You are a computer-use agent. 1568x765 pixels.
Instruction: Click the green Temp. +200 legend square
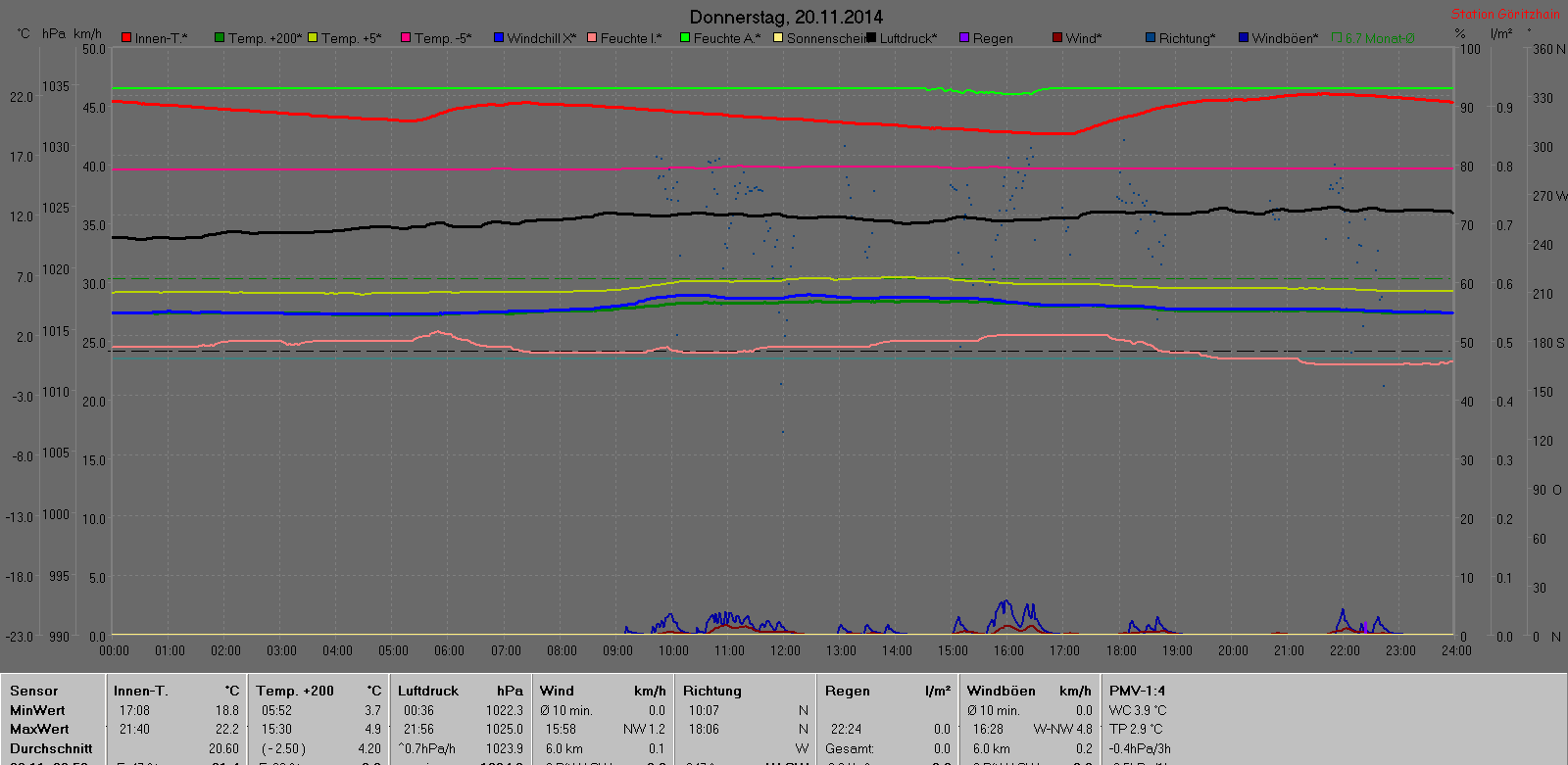click(220, 38)
